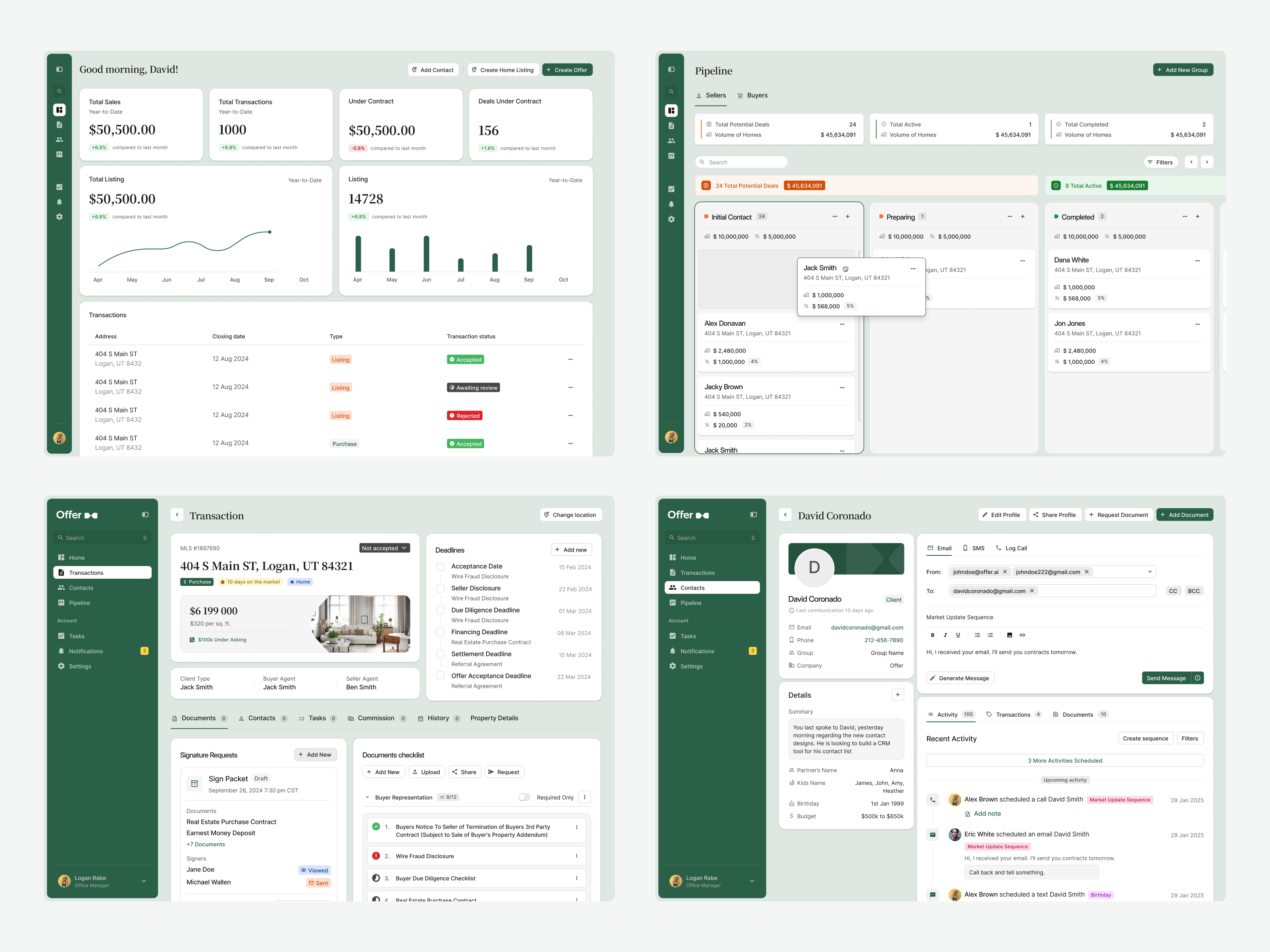This screenshot has width=1270, height=952.
Task: Click the Create sequence button
Action: click(1145, 739)
